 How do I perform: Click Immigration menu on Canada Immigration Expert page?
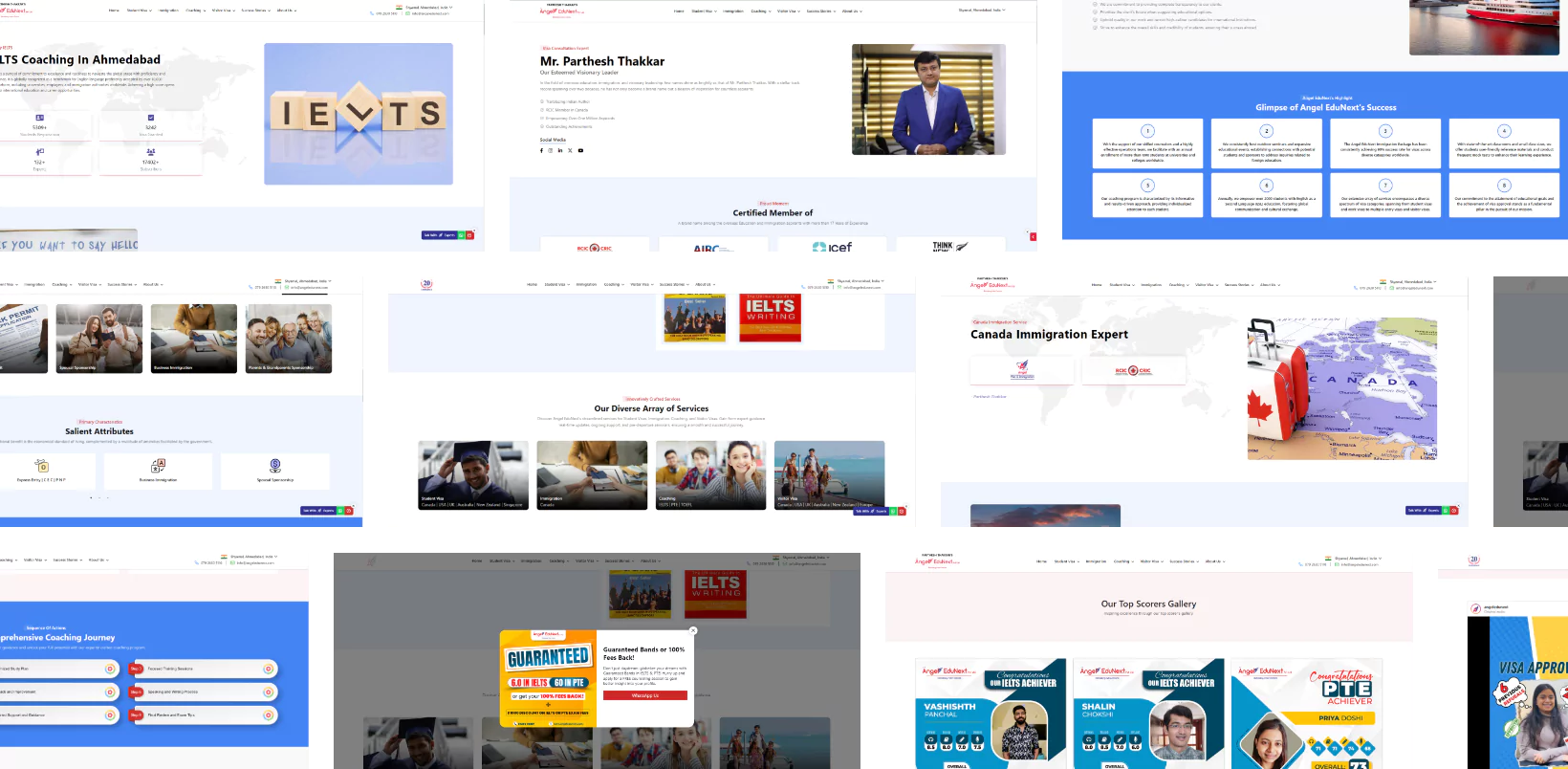pos(1151,284)
